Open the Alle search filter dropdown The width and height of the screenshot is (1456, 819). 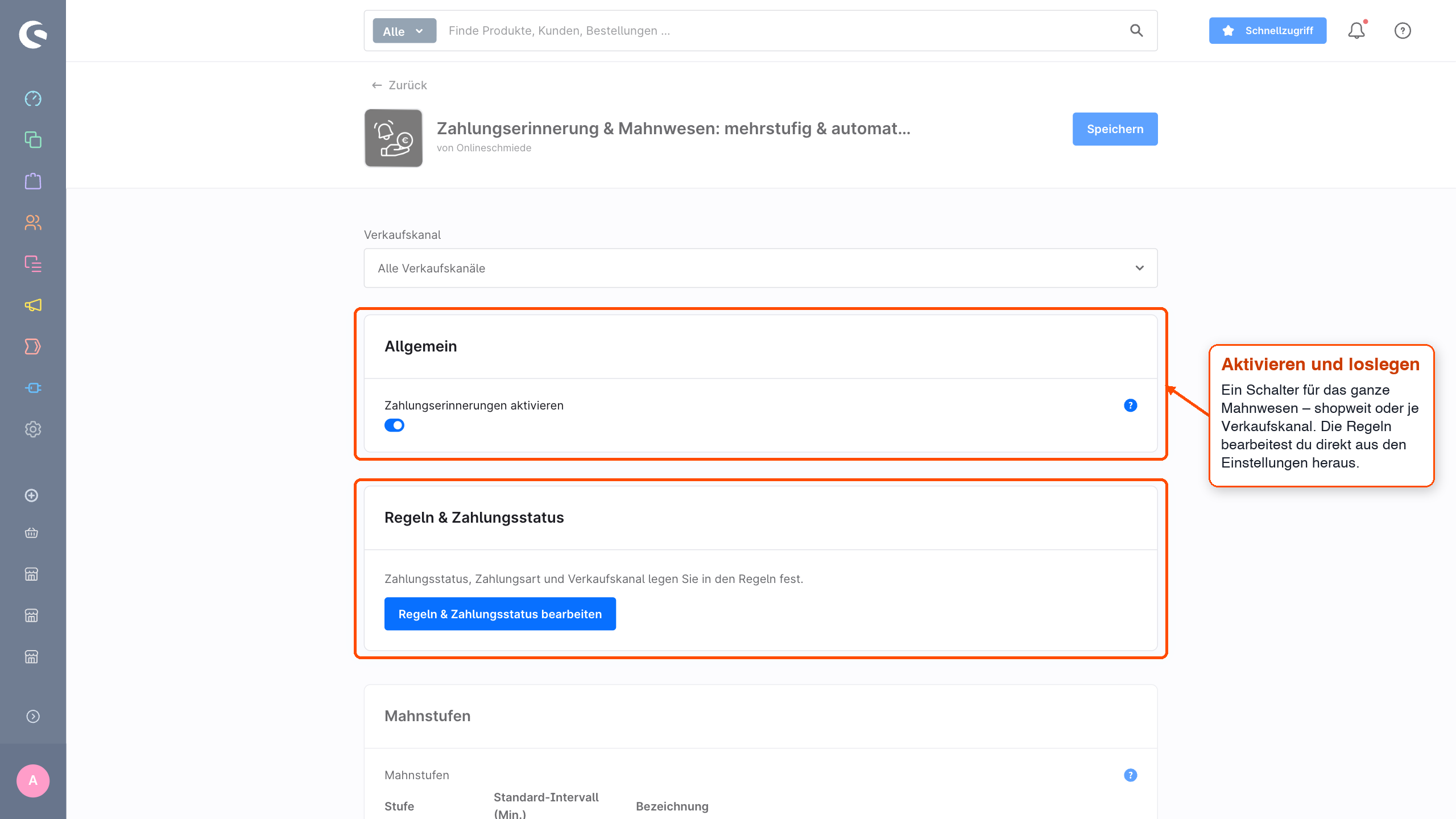tap(404, 31)
